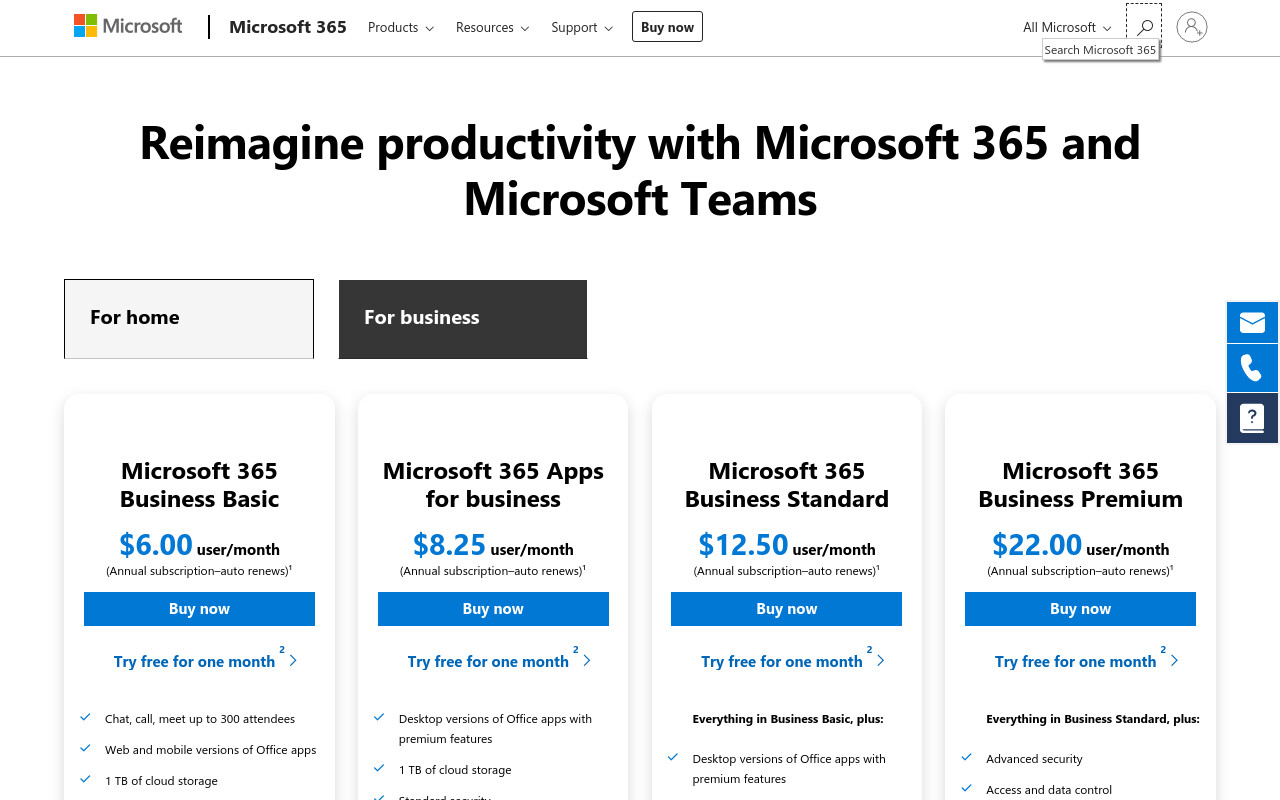
Task: Click the $22.00 price text
Action: 1037,545
